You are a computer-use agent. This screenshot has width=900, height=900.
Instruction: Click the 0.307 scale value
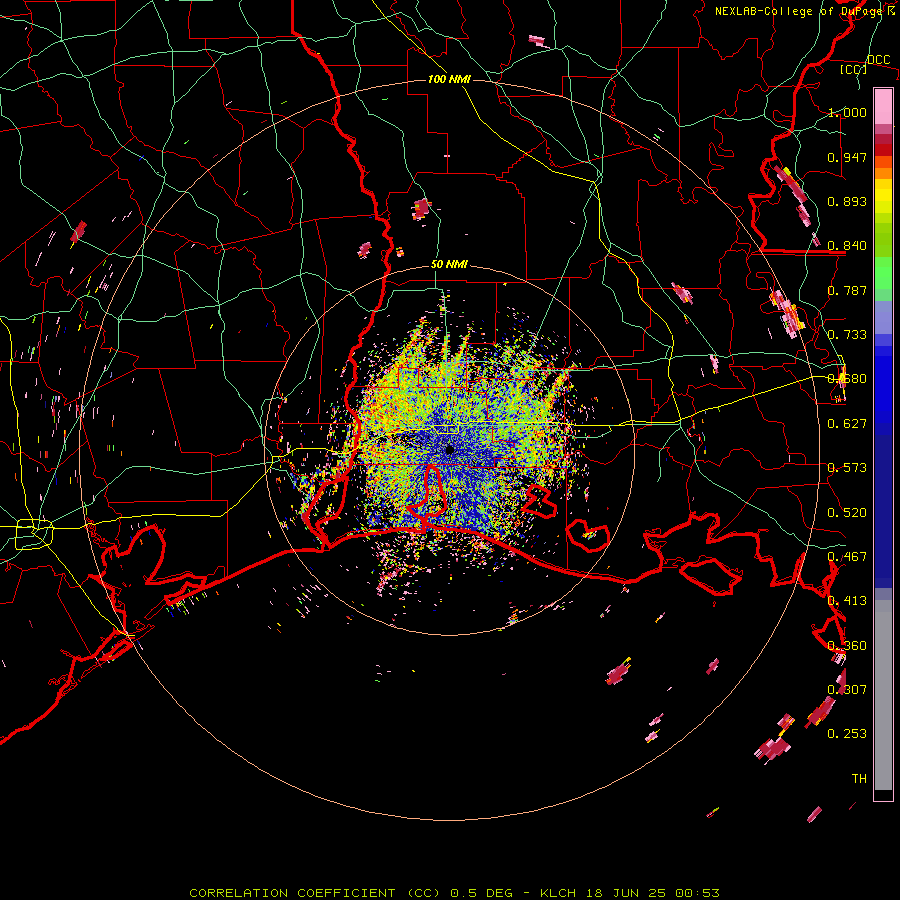[x=847, y=690]
